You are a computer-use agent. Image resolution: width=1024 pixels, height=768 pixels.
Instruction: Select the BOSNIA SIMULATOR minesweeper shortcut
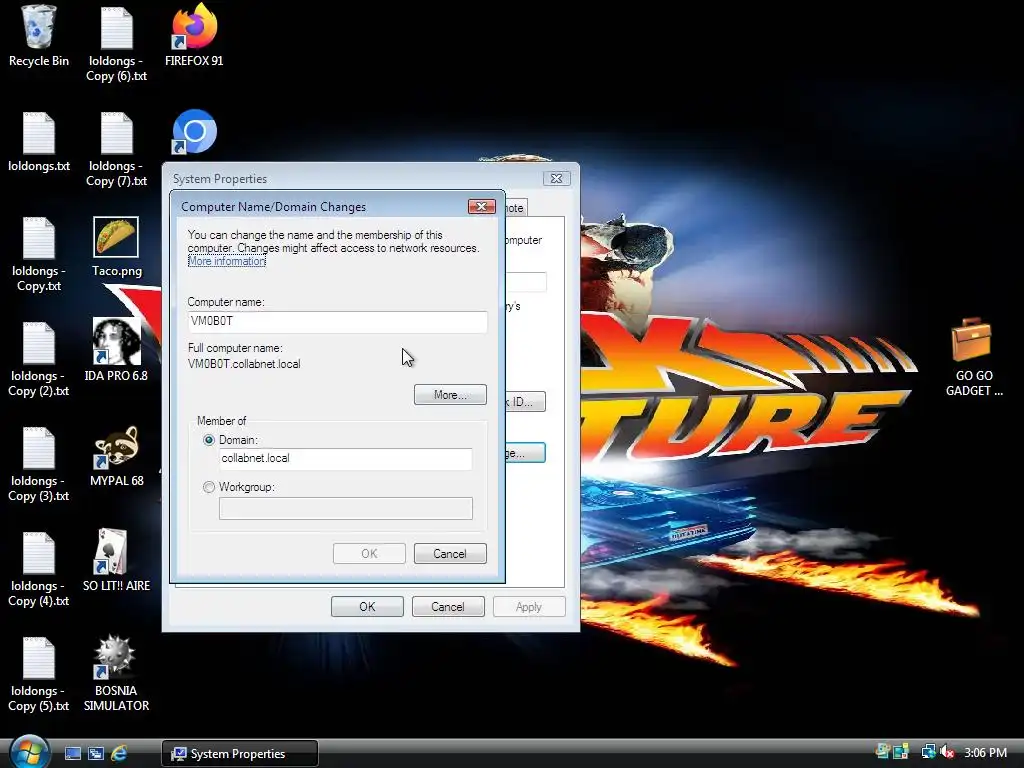pyautogui.click(x=116, y=673)
